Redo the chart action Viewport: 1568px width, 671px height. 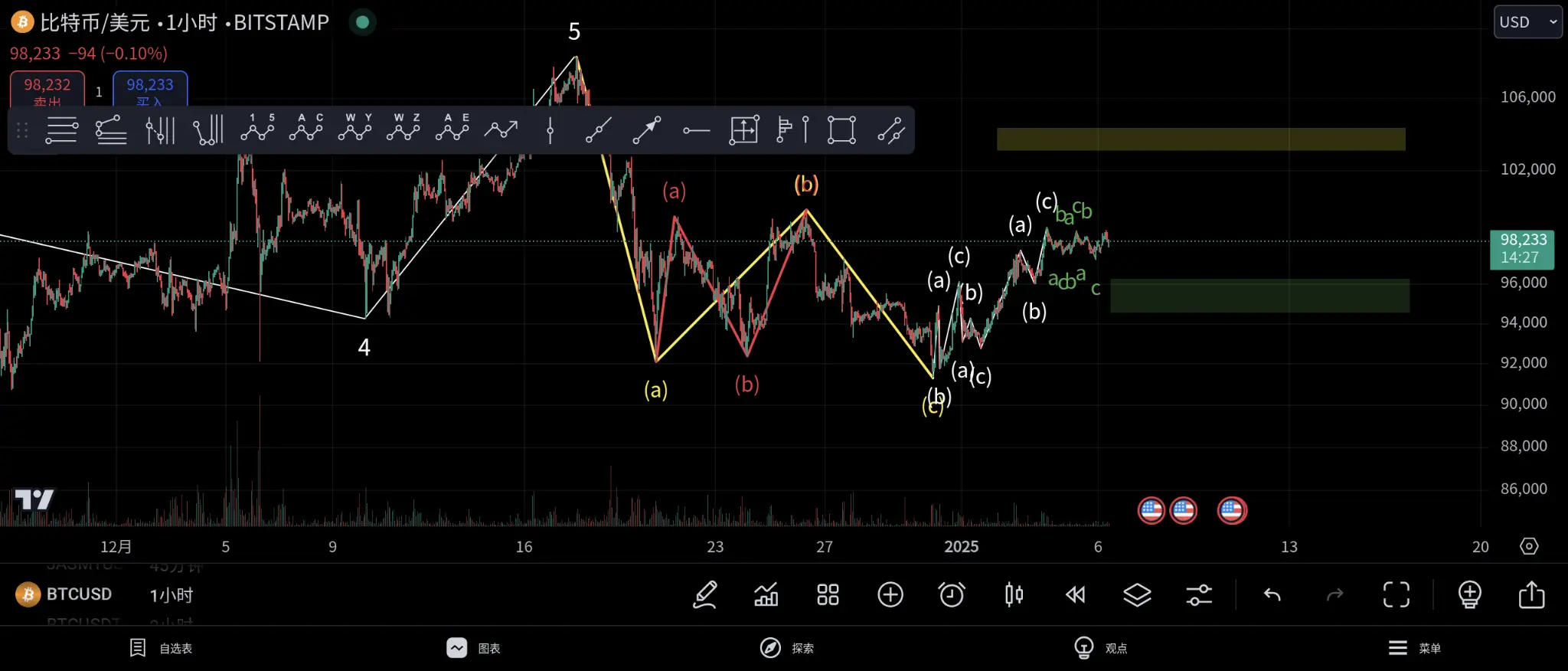(1334, 594)
